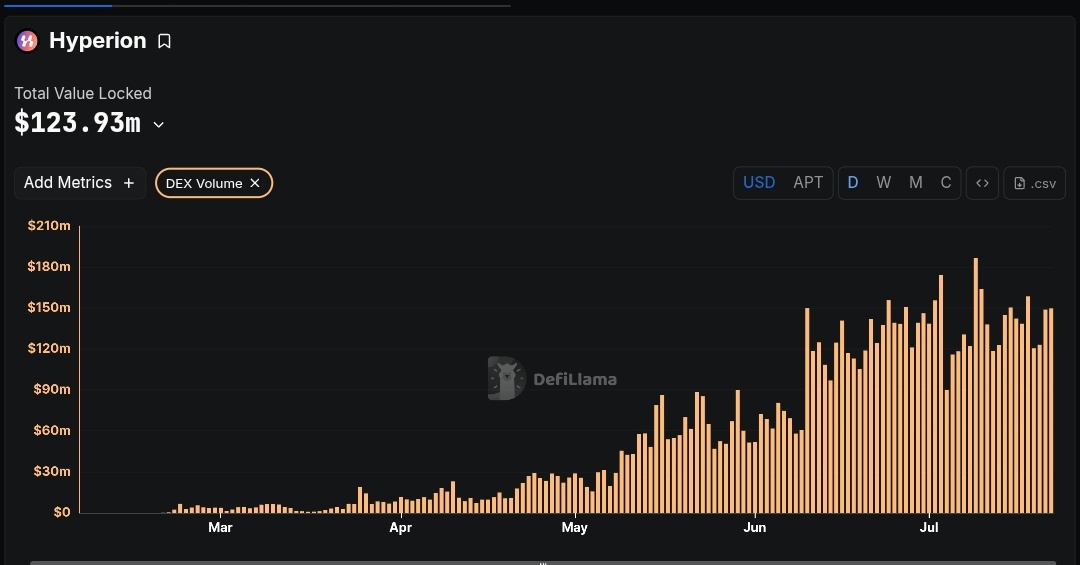Click the $210m y-axis label
This screenshot has height=565, width=1080.
(49, 225)
